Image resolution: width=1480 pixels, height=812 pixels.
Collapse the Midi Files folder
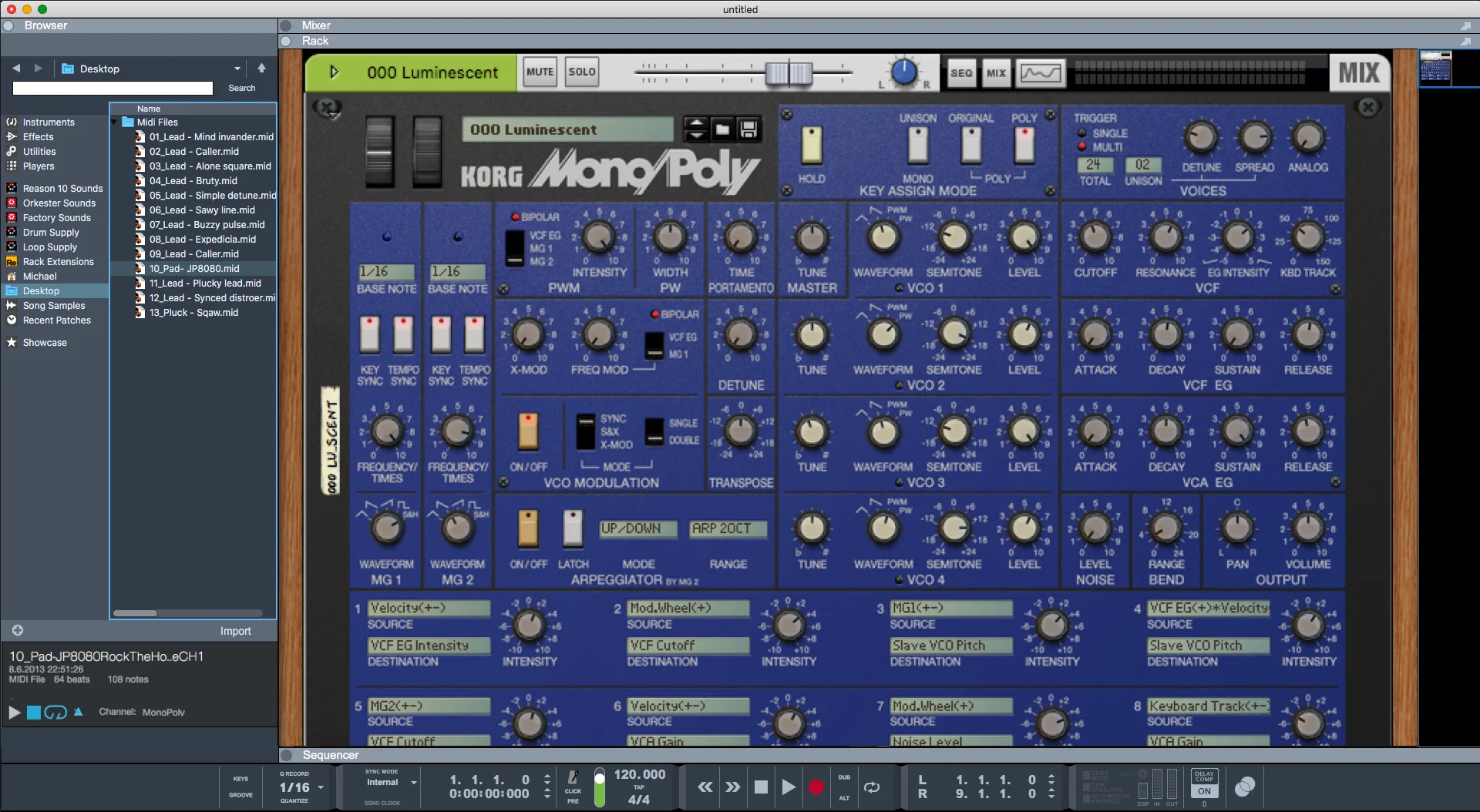tap(115, 122)
